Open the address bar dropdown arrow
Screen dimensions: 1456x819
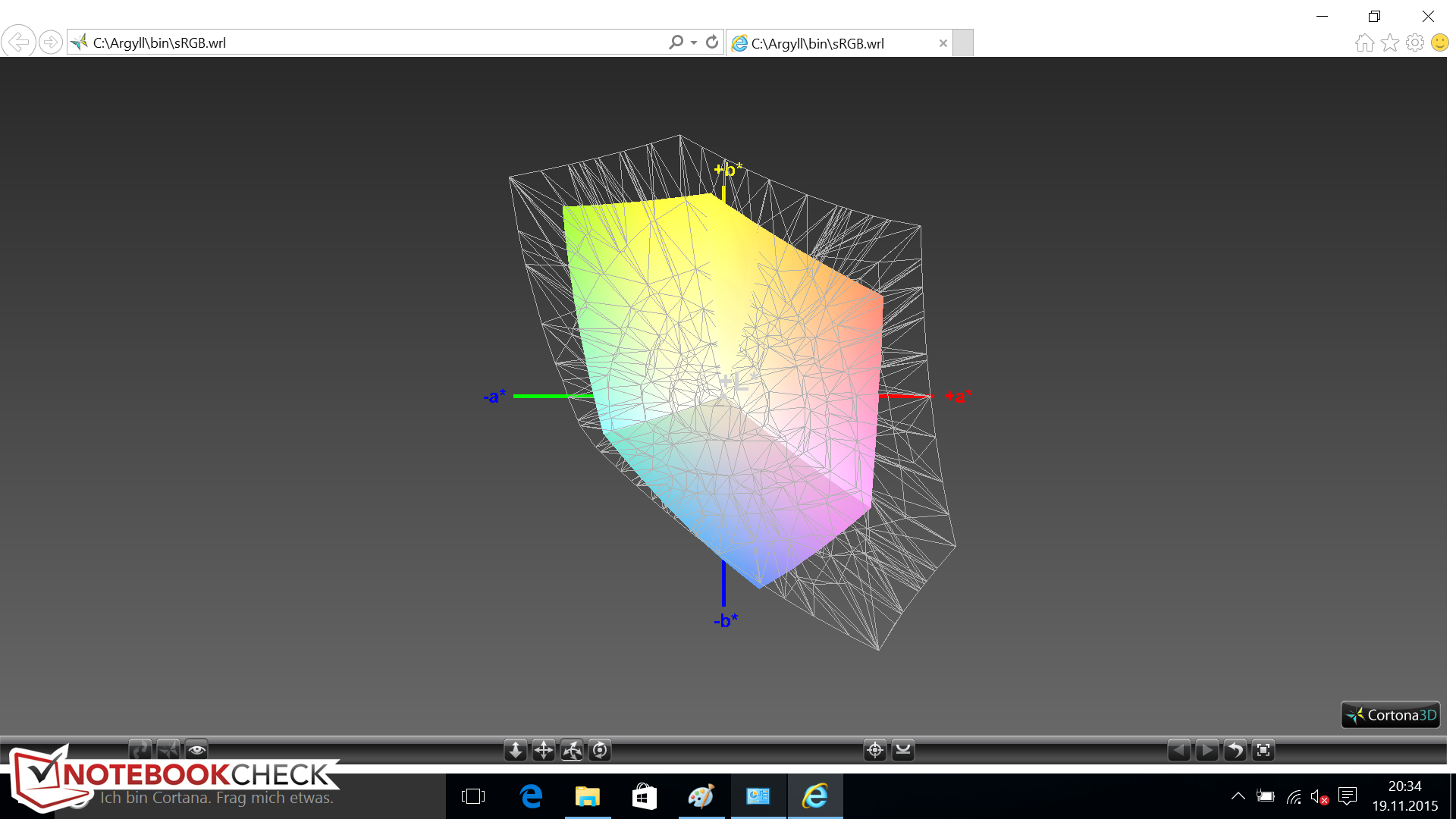pyautogui.click(x=694, y=42)
